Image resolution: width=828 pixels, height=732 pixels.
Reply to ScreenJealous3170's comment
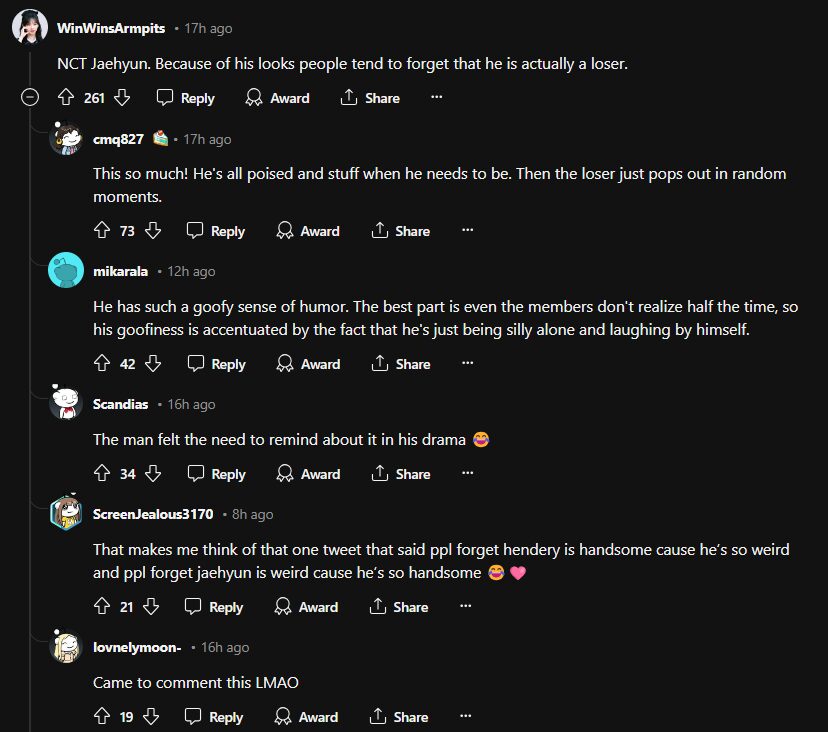coord(214,607)
